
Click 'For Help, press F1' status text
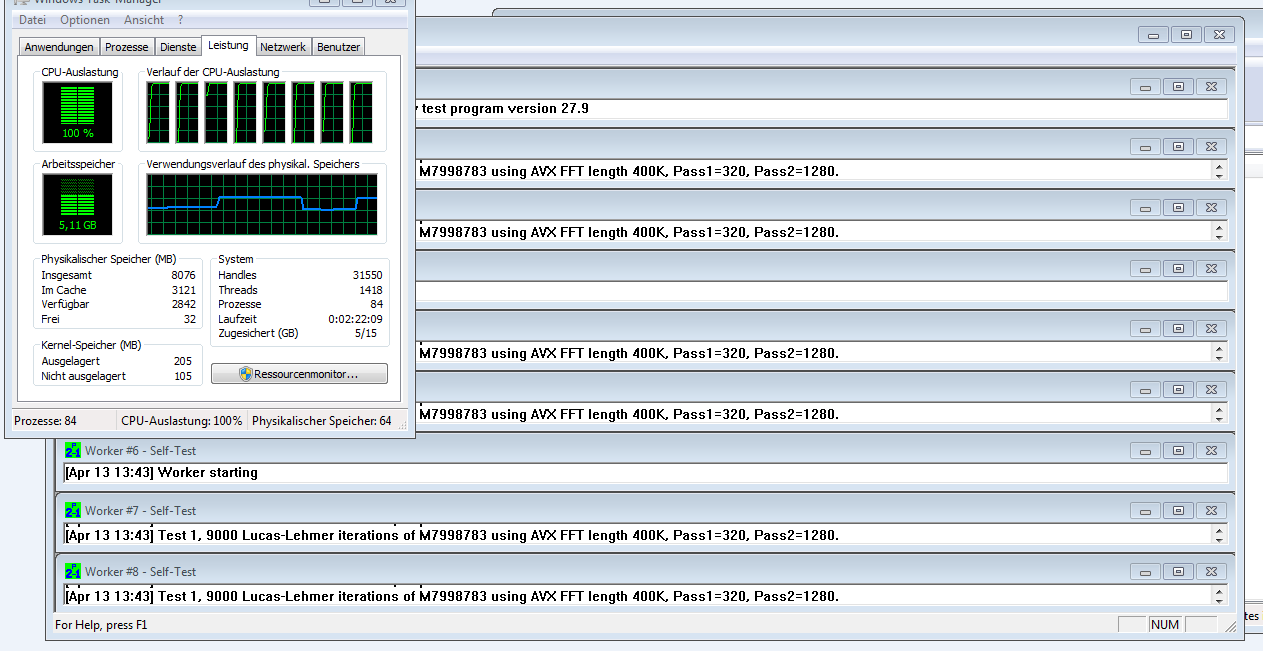[x=103, y=625]
